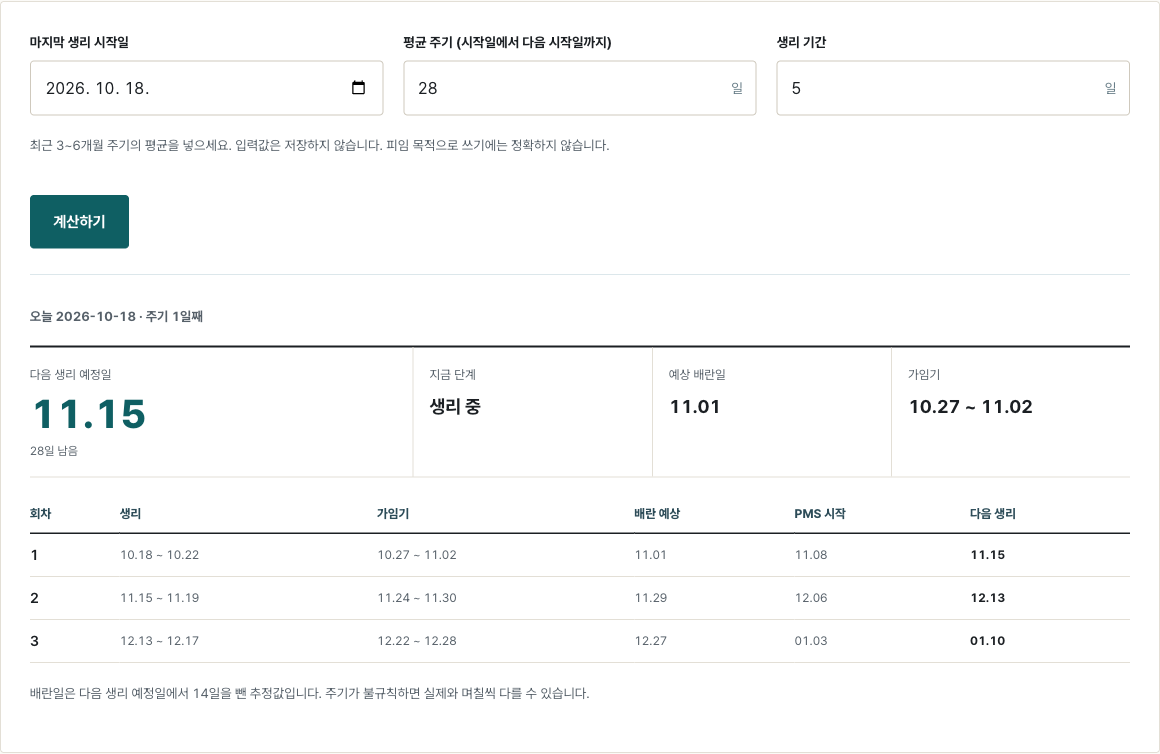Select PMS cell 01.03 in row 3
This screenshot has height=754, width=1160.
811,641
